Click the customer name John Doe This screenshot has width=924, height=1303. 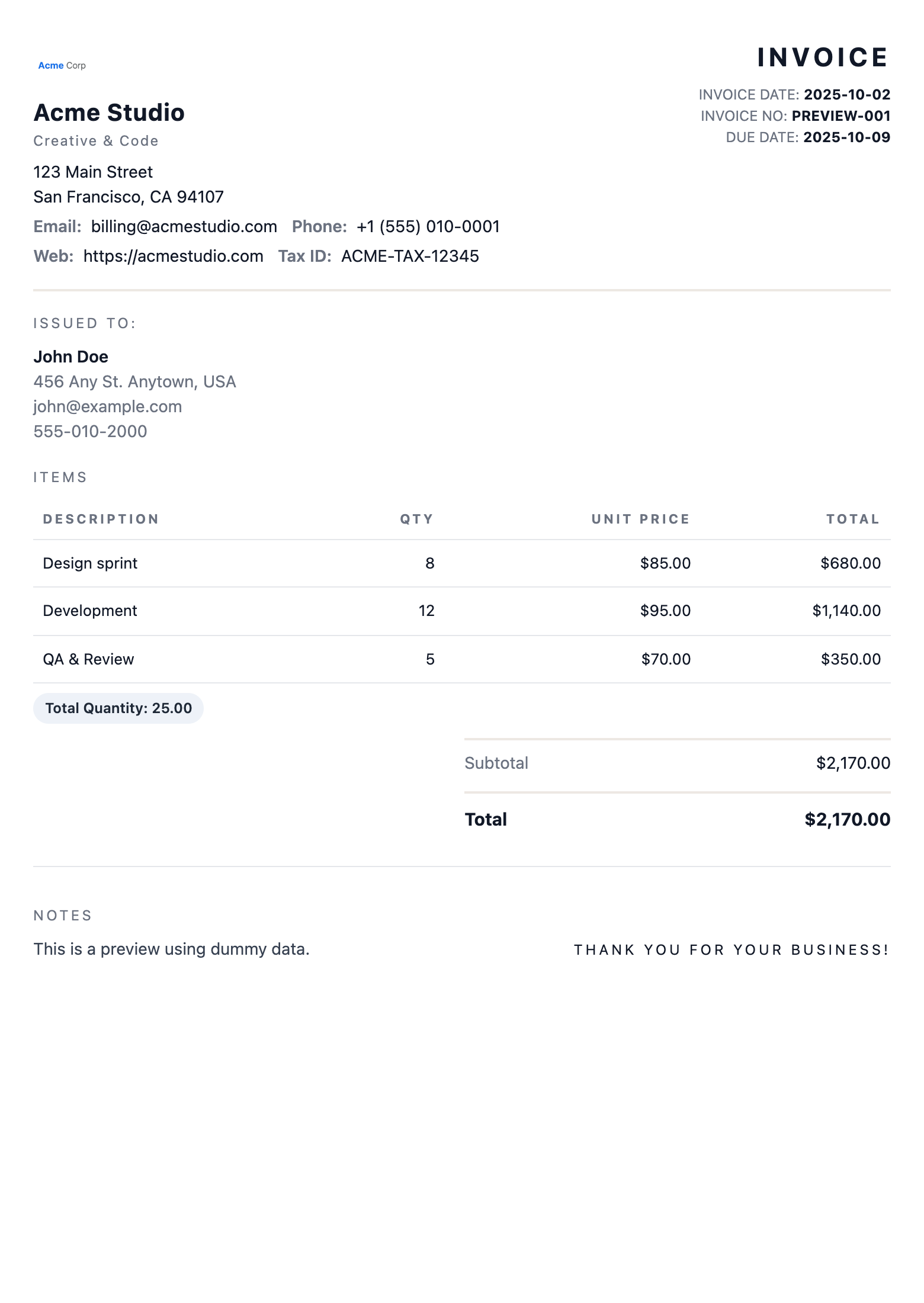point(70,357)
